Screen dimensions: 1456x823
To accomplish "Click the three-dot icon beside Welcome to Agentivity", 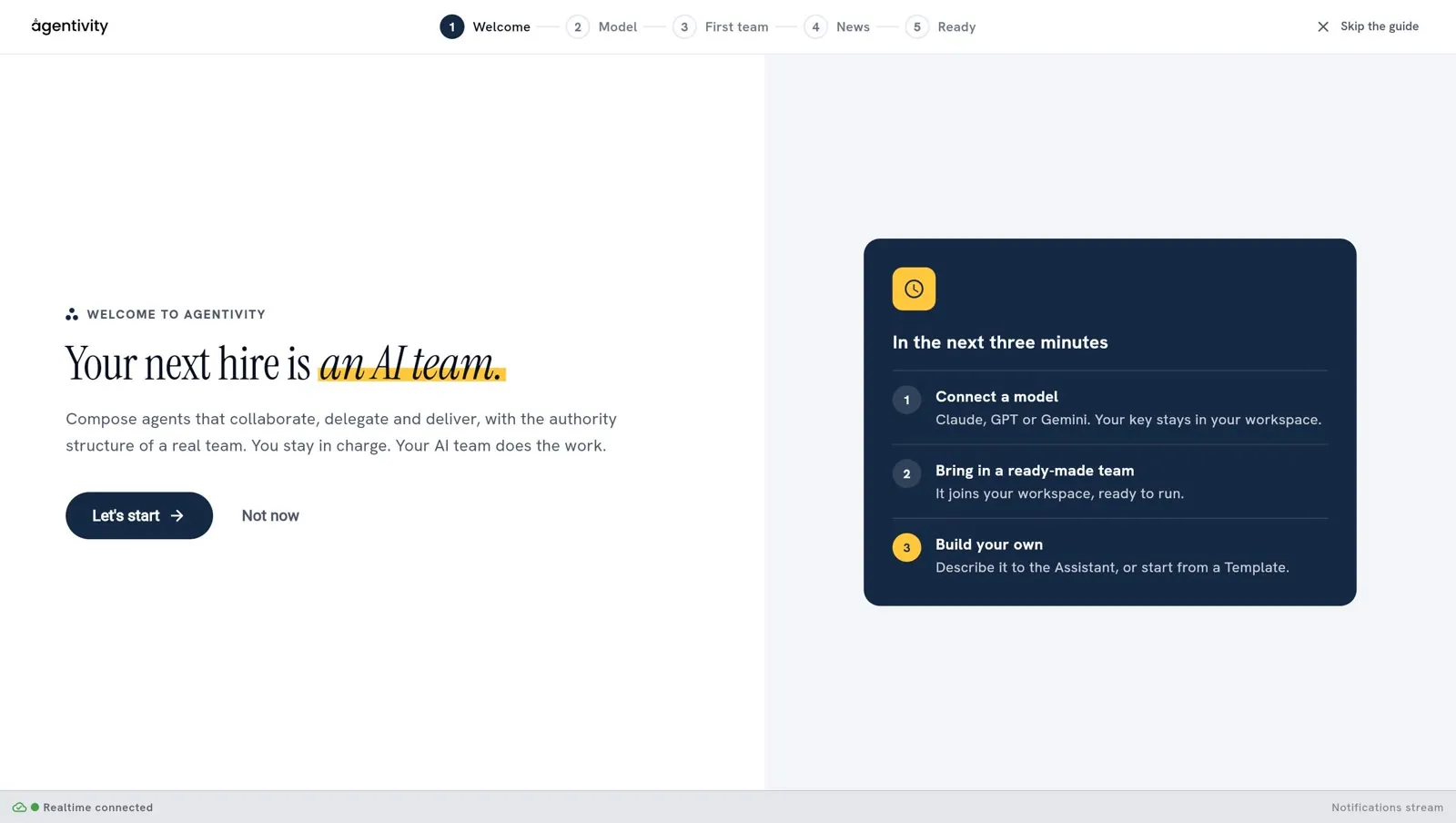I will 72,314.
